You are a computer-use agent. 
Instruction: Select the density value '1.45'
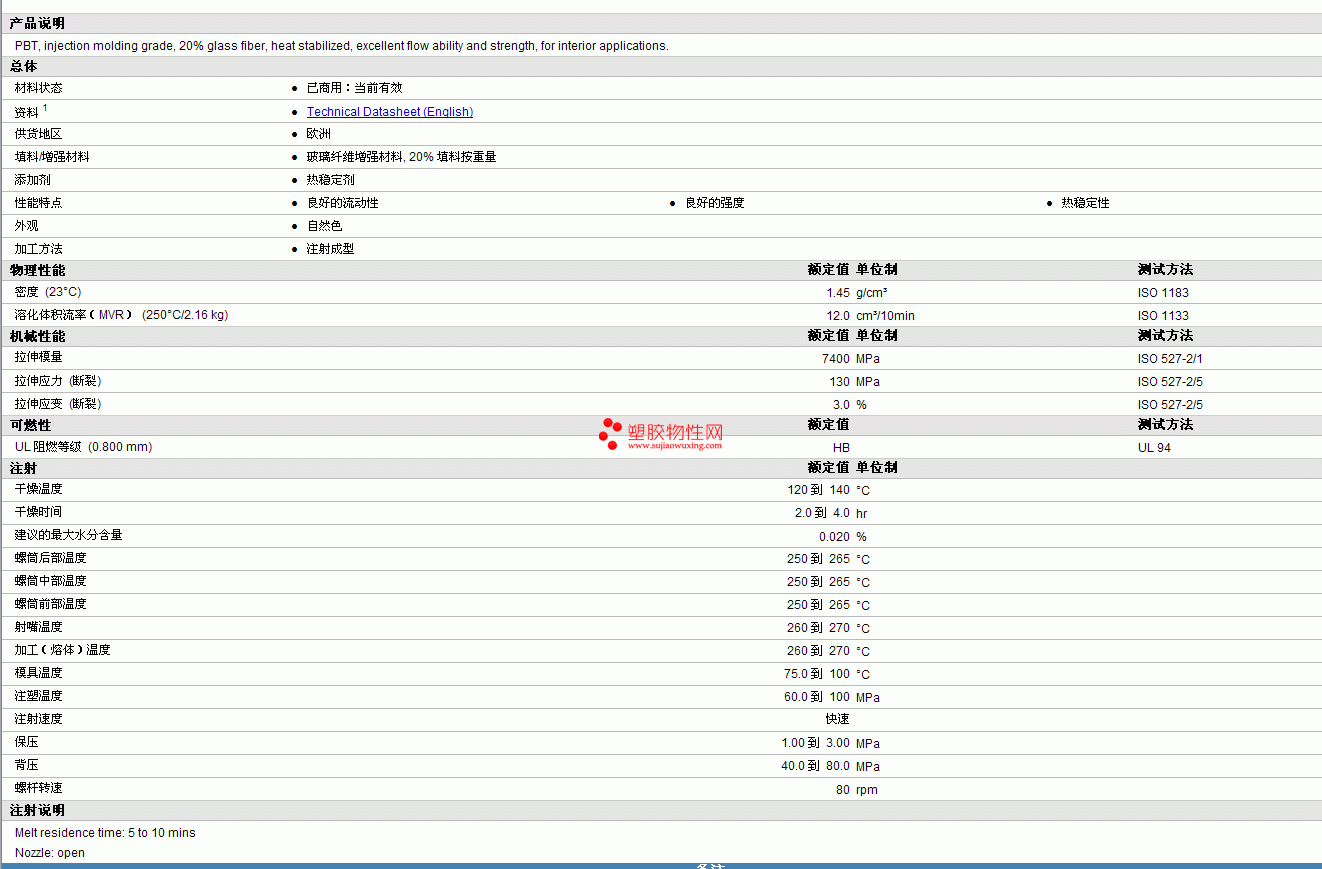(x=838, y=293)
